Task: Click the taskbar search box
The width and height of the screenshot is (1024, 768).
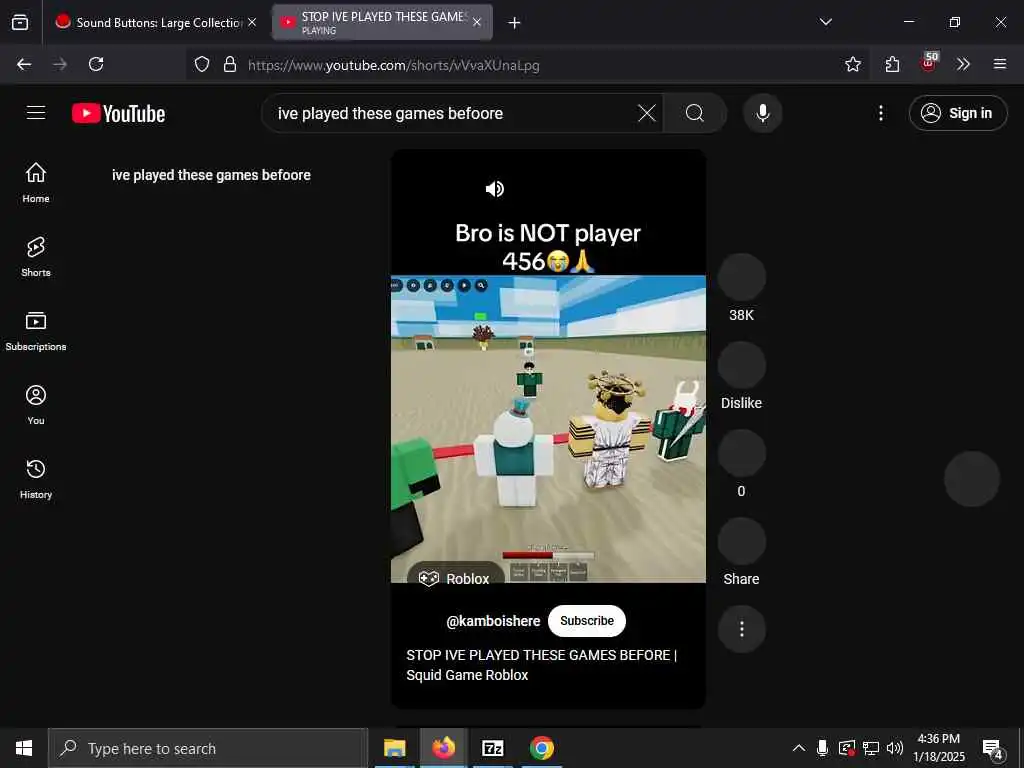Action: coord(208,748)
